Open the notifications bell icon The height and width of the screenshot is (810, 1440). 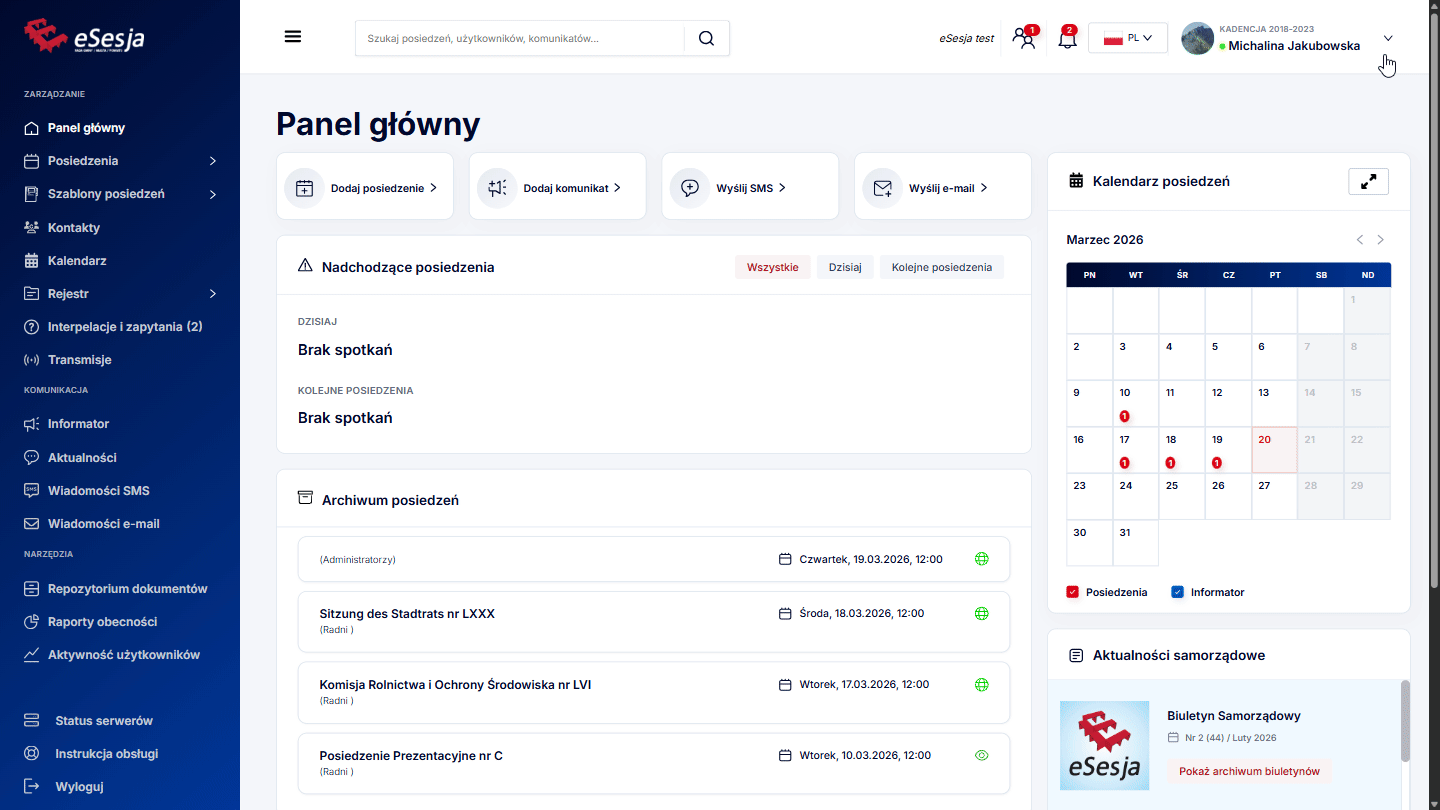point(1067,39)
